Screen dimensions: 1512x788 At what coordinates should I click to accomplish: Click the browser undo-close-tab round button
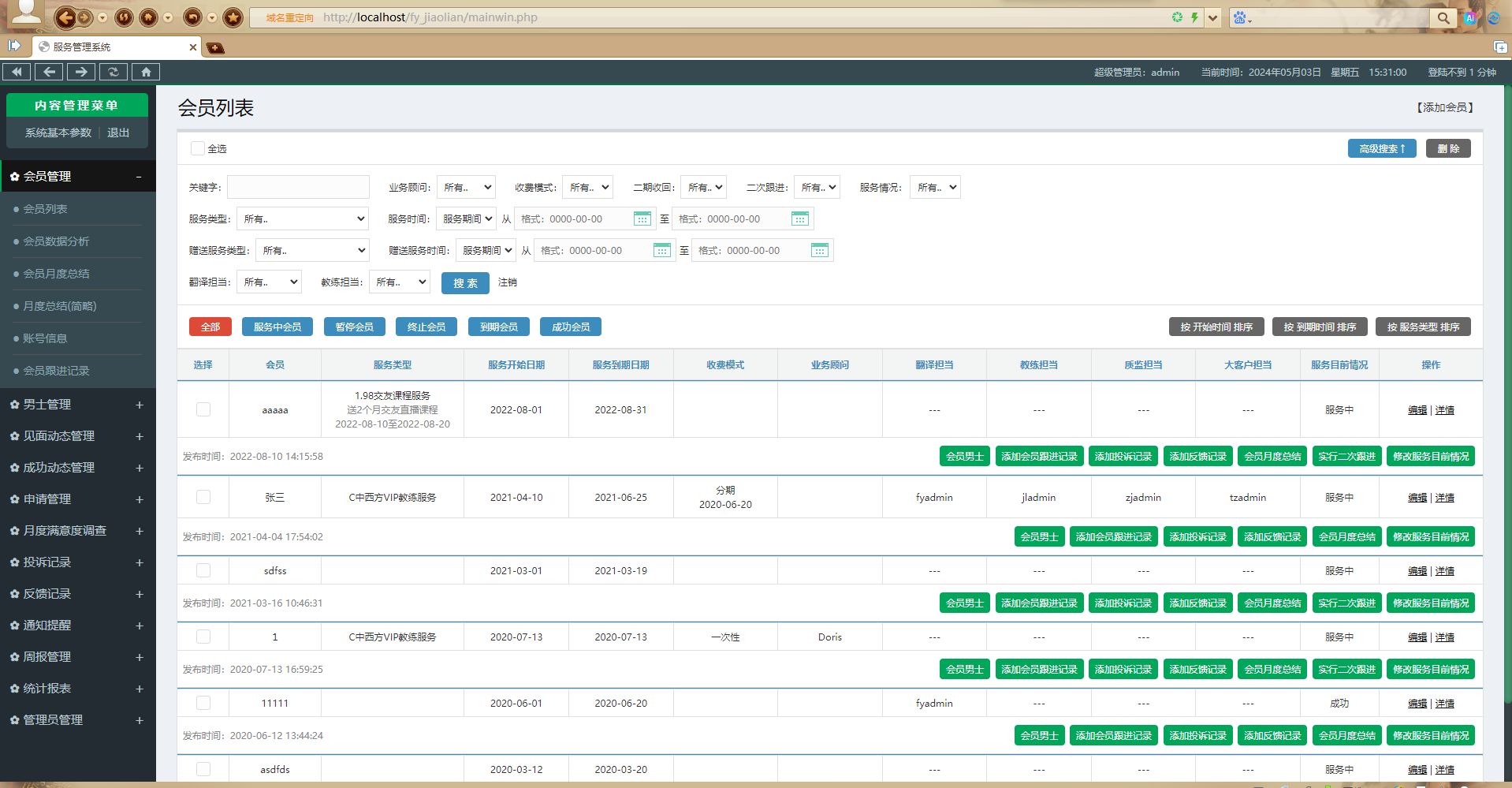tap(192, 17)
